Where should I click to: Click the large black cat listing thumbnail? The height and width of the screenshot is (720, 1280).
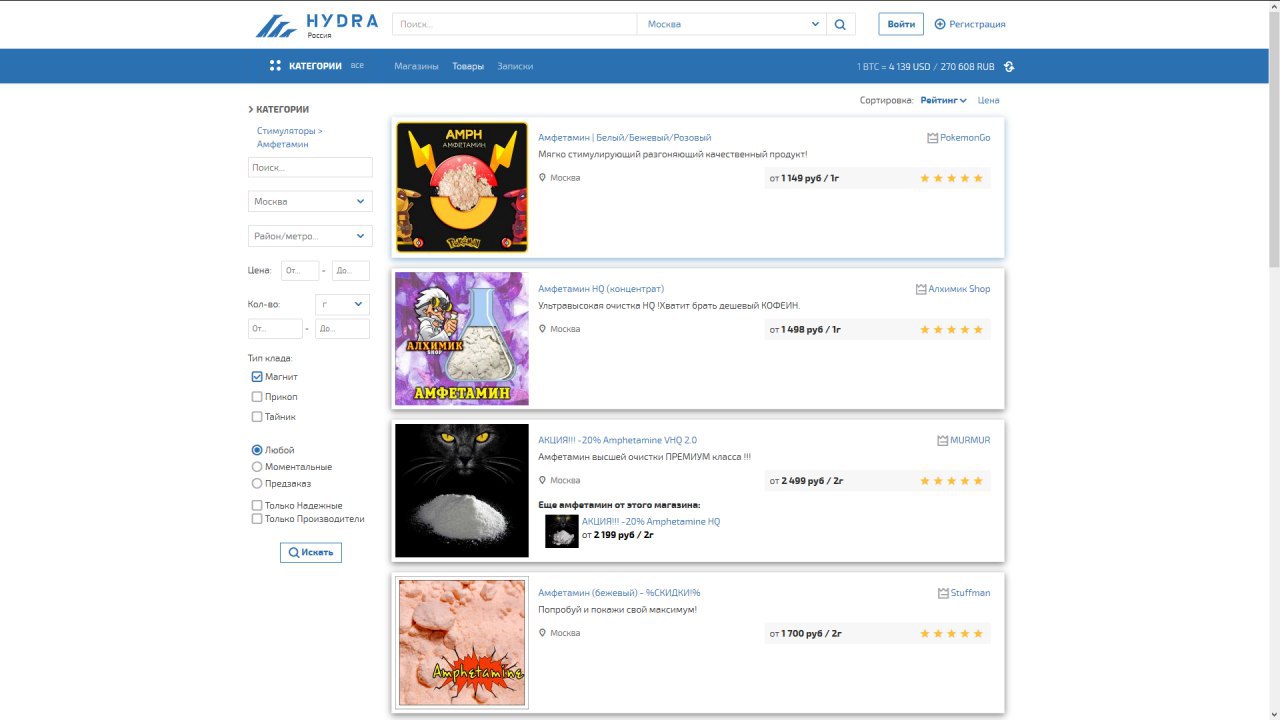tap(462, 491)
